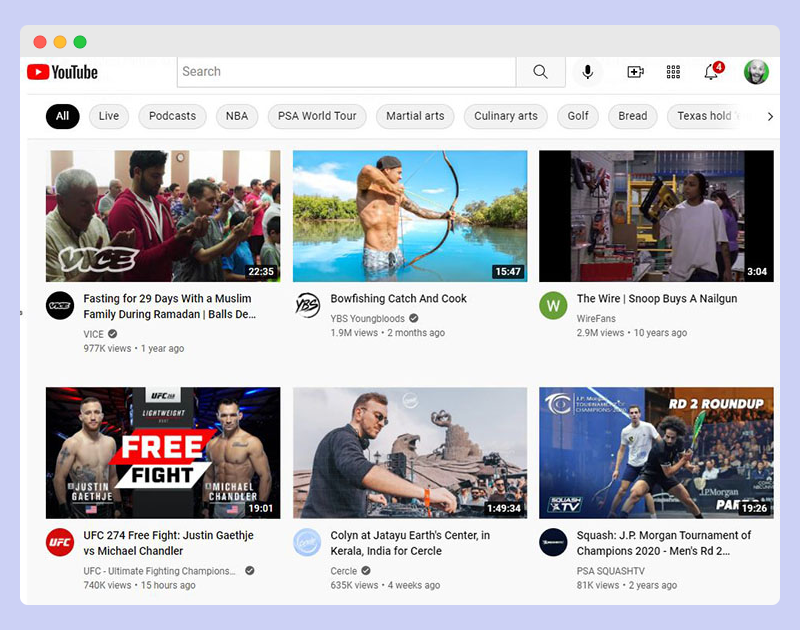The height and width of the screenshot is (630, 800).
Task: Click the '81K views • 2 years ago' text
Action: [627, 585]
